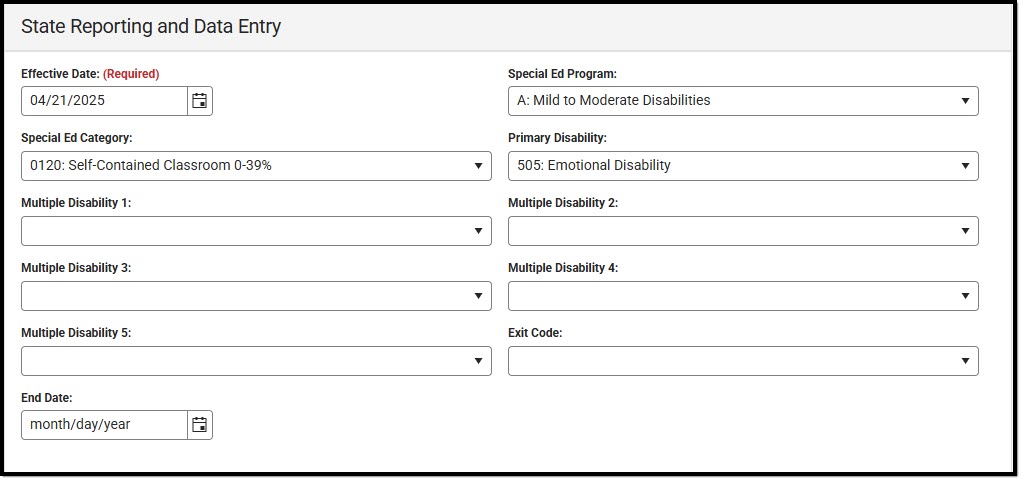Click the State Reporting and Data Entry header
Screen dimensions: 1021x480
(151, 27)
